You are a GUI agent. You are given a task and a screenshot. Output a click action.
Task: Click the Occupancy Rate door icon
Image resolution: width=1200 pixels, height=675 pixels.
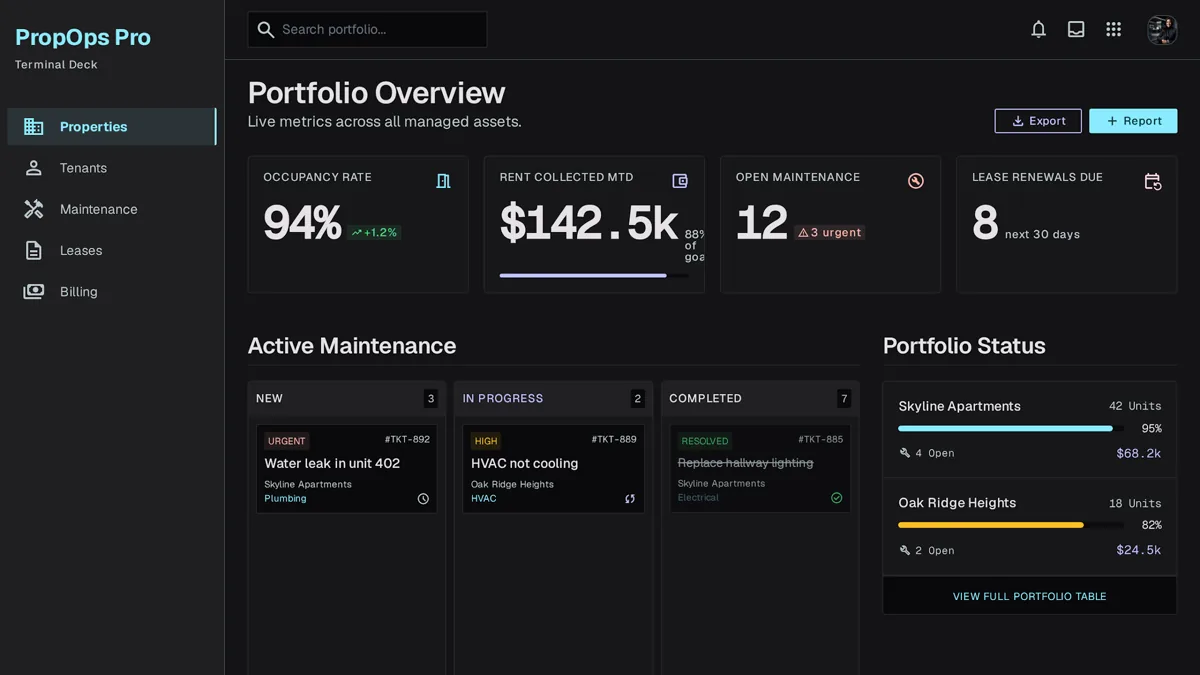tap(443, 181)
